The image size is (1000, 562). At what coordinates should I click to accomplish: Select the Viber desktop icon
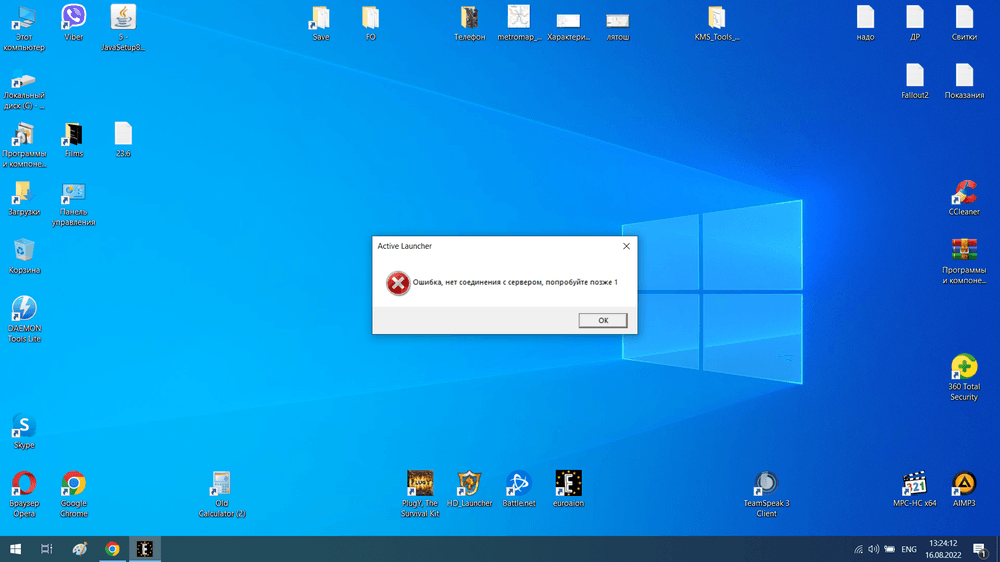coord(74,18)
